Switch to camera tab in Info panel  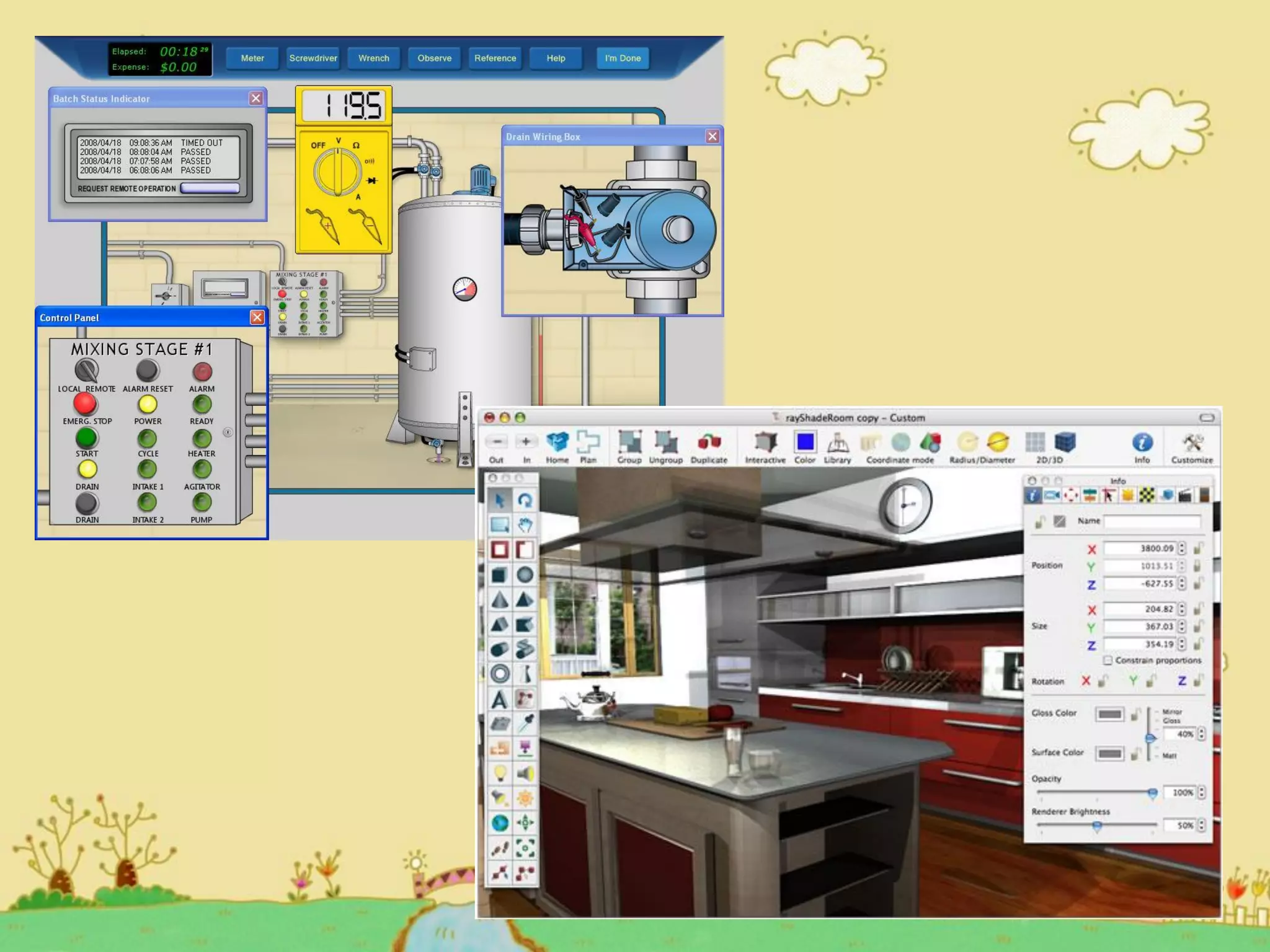coord(1052,495)
